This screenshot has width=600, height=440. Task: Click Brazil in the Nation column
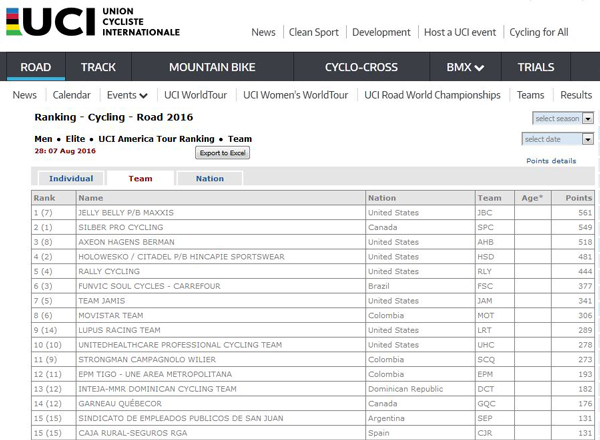[x=378, y=286]
